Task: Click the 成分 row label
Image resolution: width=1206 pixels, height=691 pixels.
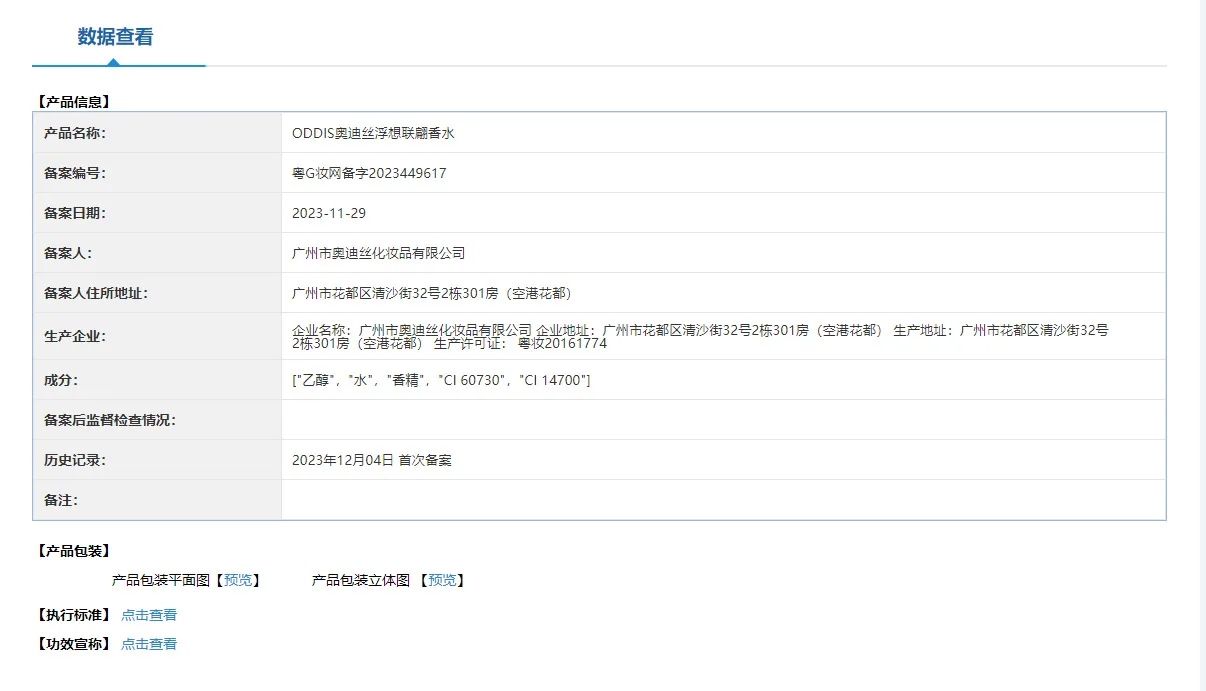Action: coord(61,380)
